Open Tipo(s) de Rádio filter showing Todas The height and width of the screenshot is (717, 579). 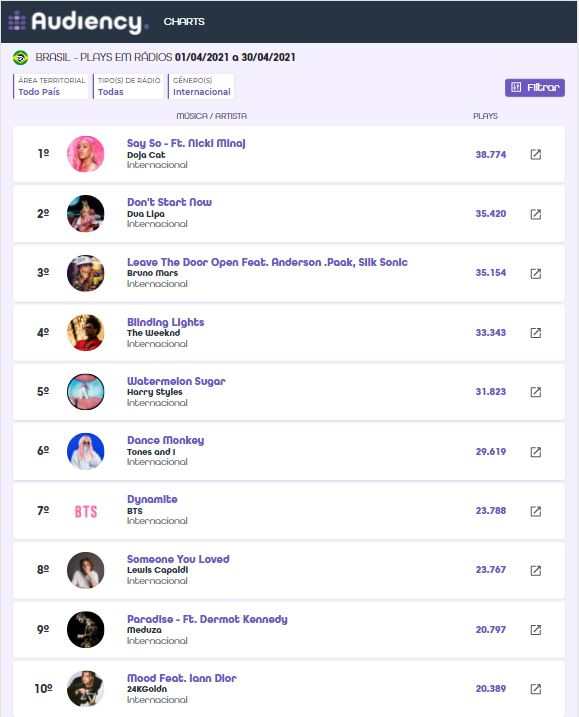click(128, 86)
